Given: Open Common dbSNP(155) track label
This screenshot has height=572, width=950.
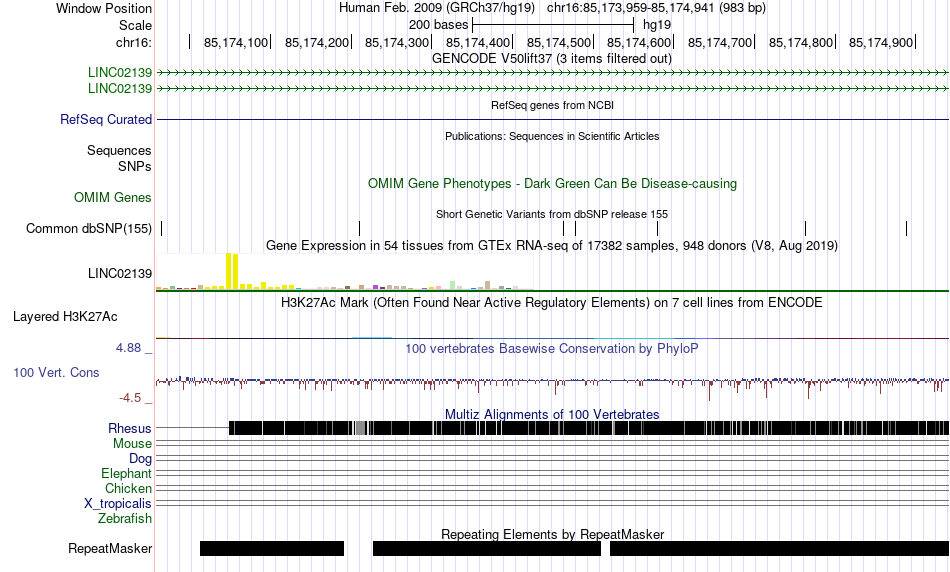Looking at the screenshot, I should pos(89,228).
